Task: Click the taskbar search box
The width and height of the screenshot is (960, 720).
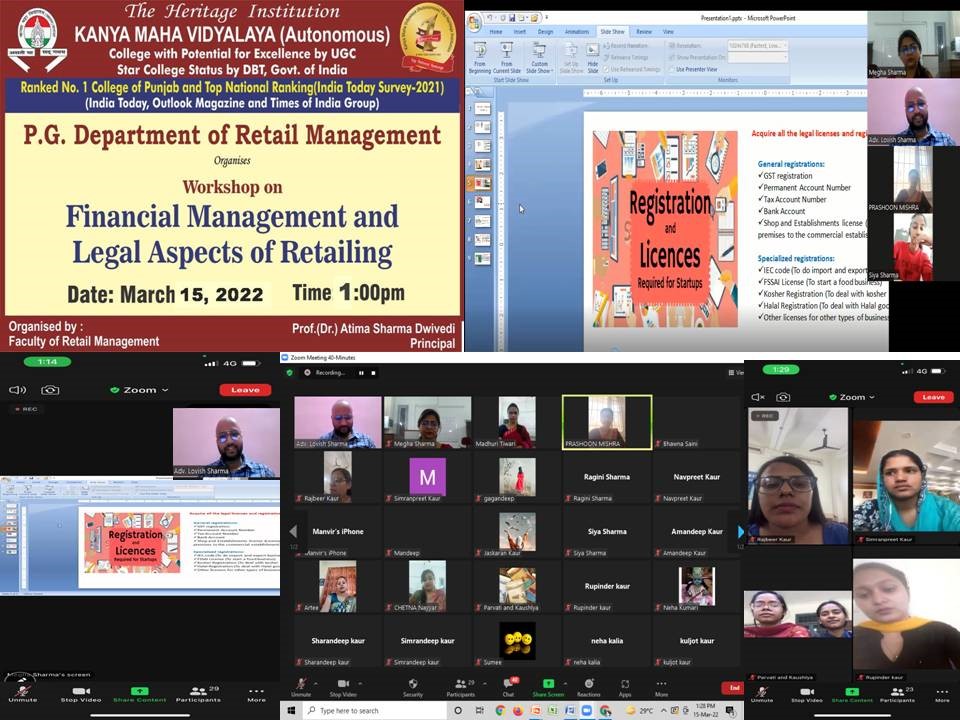Action: (375, 710)
